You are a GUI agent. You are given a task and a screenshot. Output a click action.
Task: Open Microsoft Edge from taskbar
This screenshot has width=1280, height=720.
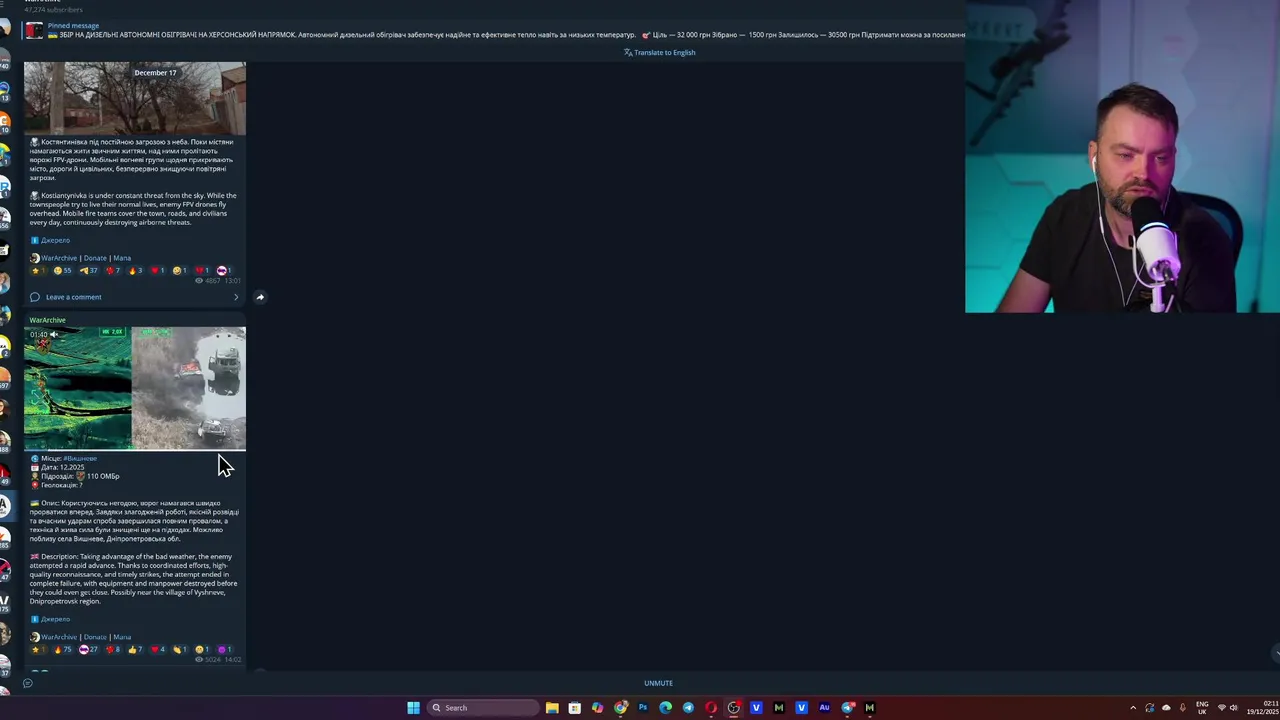pyautogui.click(x=665, y=708)
